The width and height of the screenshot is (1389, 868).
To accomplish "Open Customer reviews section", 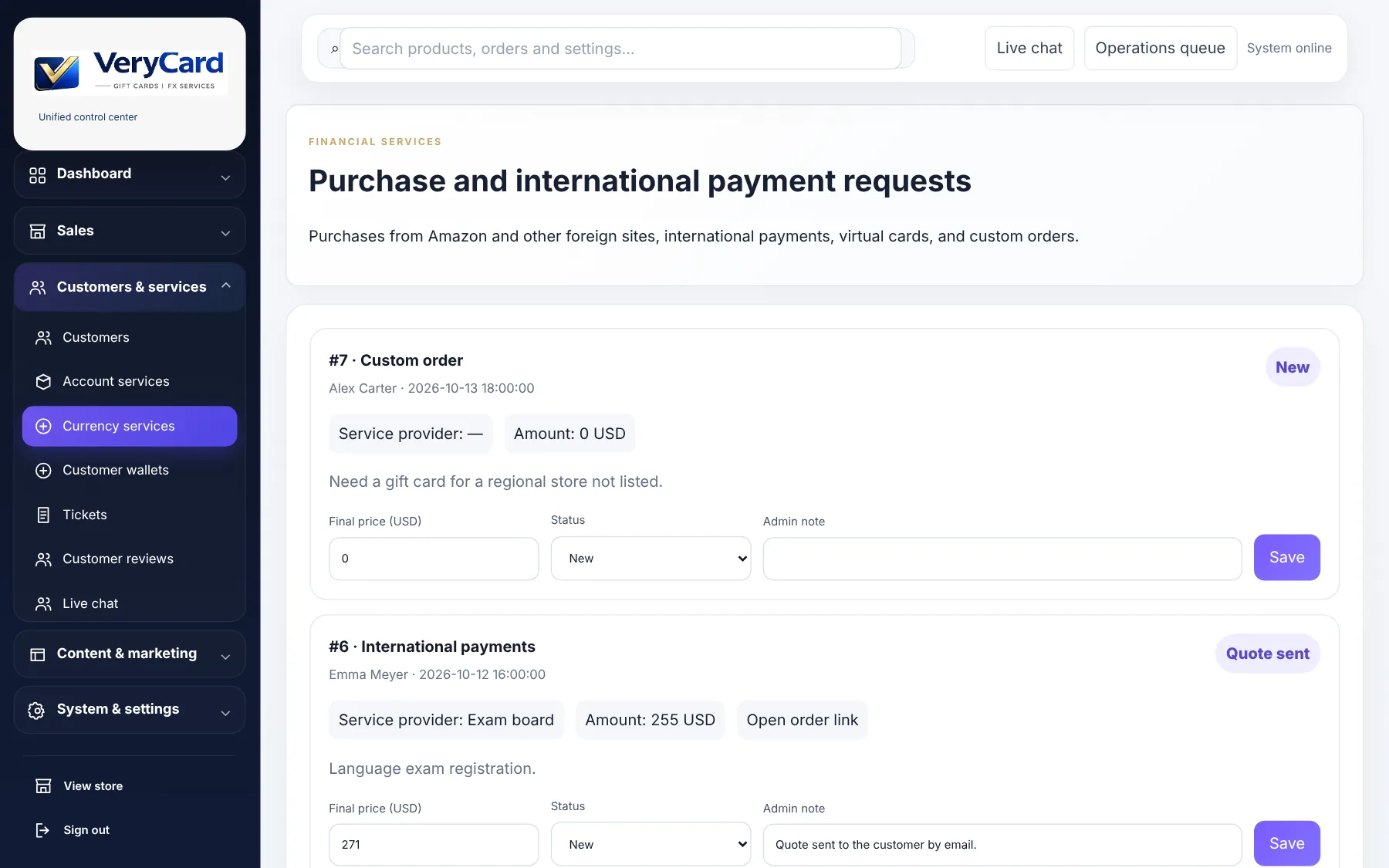I will tap(130, 559).
